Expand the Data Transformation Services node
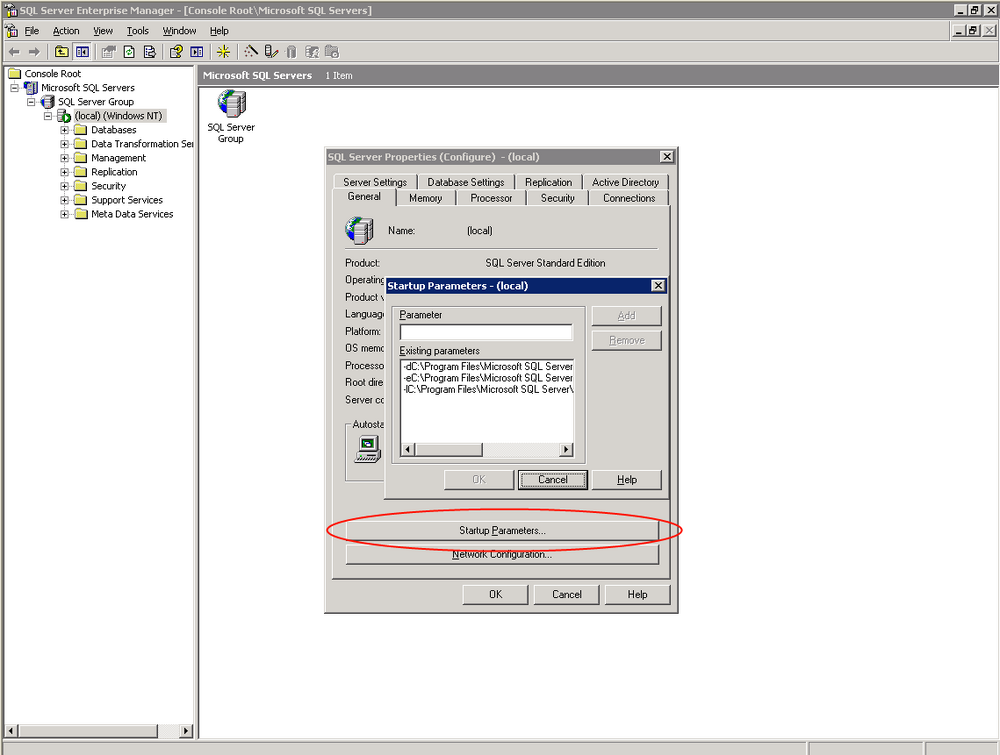 coord(64,143)
